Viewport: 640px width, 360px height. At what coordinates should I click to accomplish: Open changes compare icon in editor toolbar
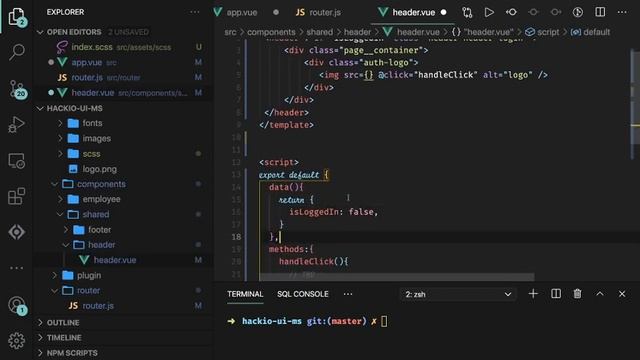pos(467,12)
